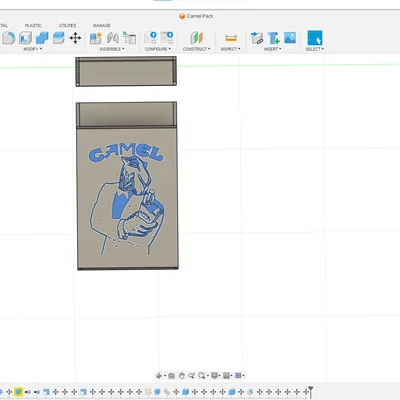The width and height of the screenshot is (400, 400).
Task: Expand the ASSEMBLE dropdown menu
Action: (x=112, y=49)
